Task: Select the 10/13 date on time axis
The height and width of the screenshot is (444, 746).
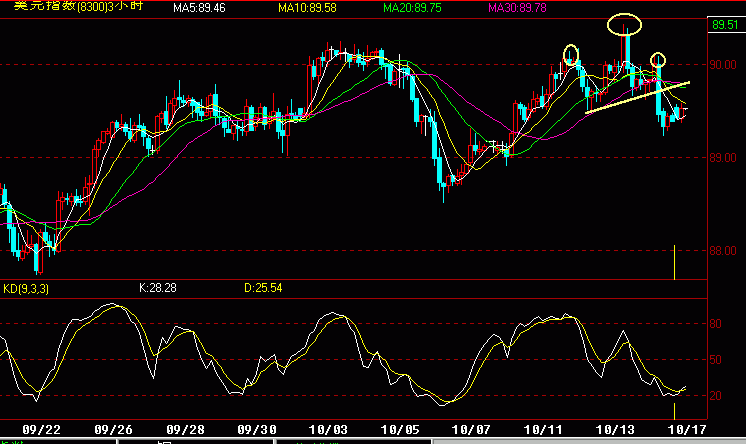Action: (x=615, y=430)
